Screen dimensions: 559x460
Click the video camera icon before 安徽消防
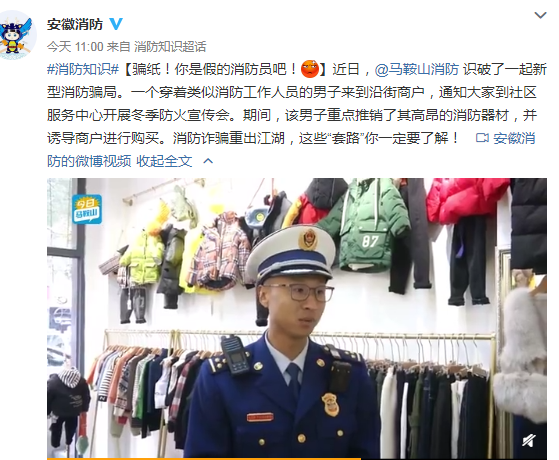(x=482, y=138)
